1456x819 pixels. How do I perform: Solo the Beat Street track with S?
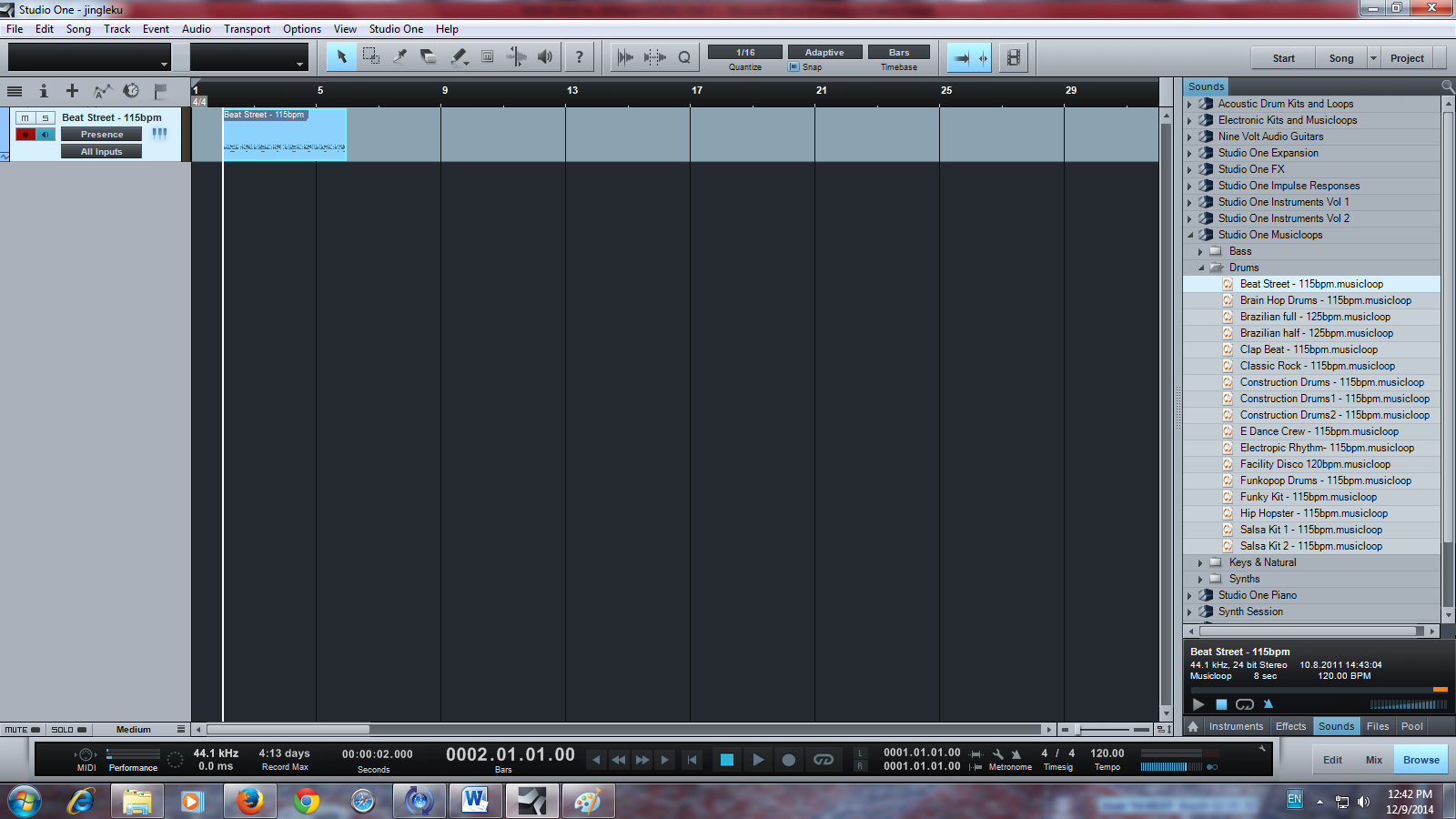[x=45, y=118]
